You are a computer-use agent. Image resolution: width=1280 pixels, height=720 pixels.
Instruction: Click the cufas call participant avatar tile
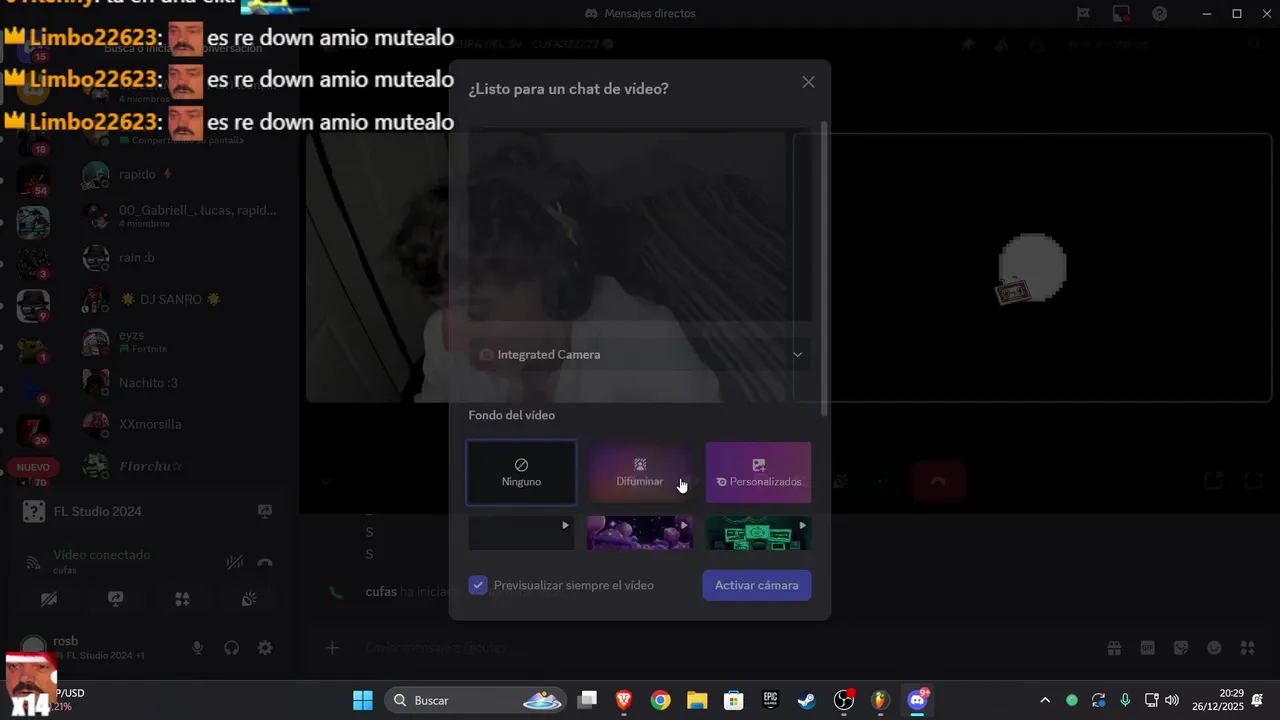point(1033,267)
